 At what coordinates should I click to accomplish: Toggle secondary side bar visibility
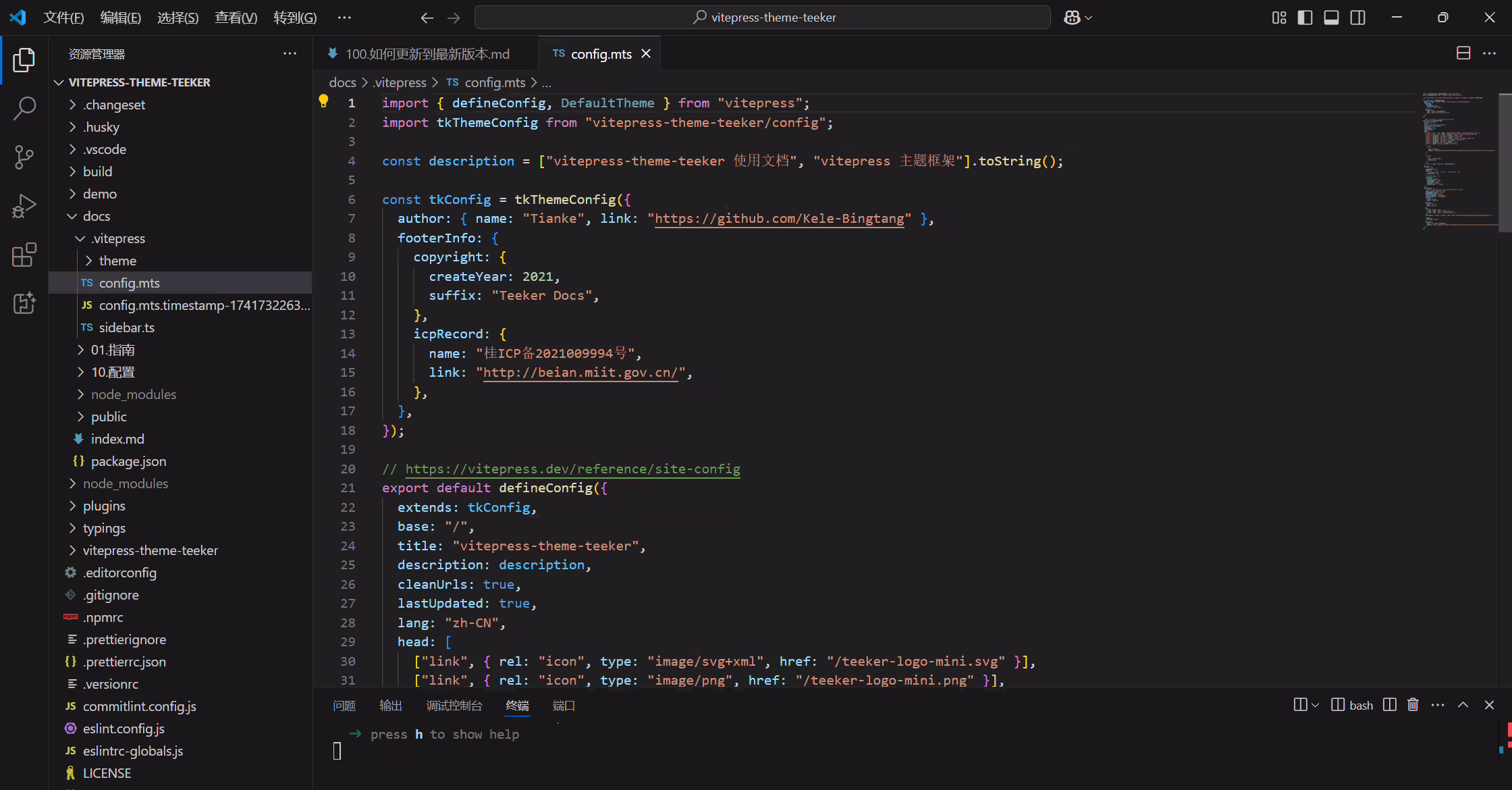pyautogui.click(x=1357, y=18)
